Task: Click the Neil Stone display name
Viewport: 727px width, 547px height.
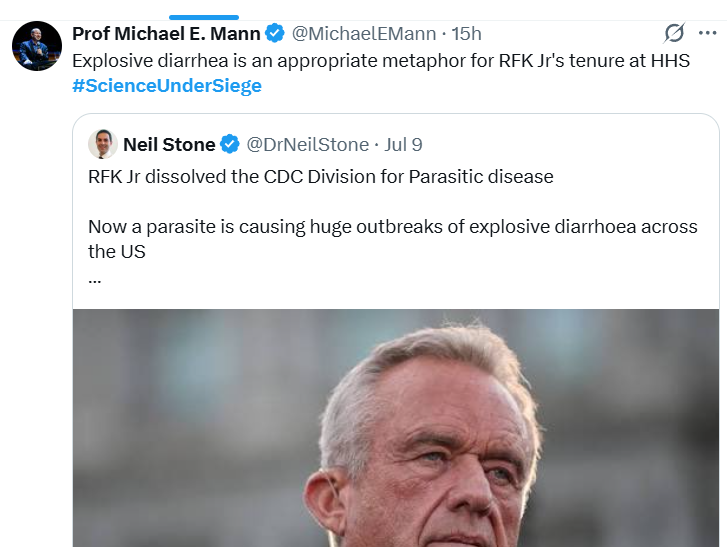Action: 169,144
